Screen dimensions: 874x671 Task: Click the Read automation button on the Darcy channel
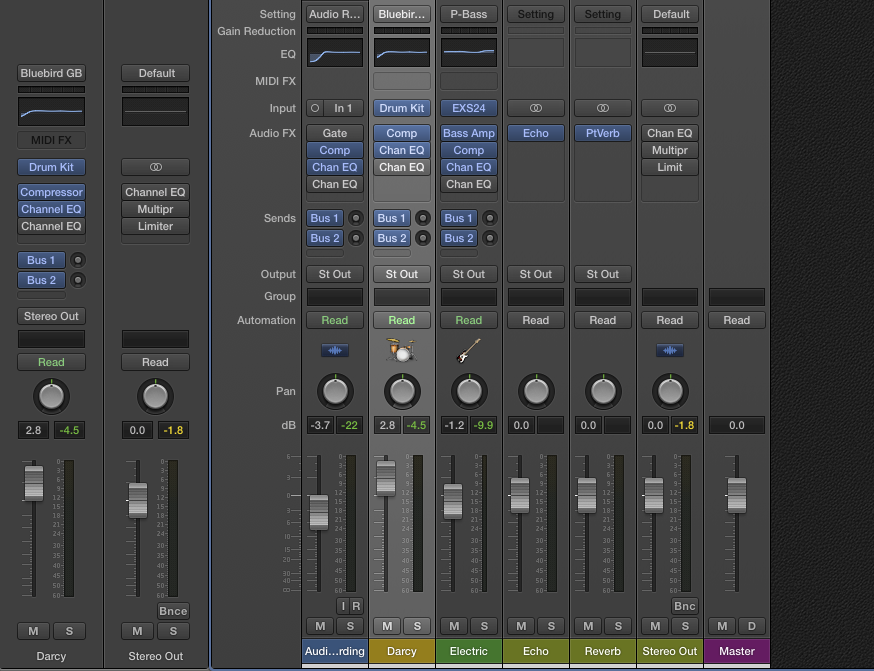[x=401, y=320]
